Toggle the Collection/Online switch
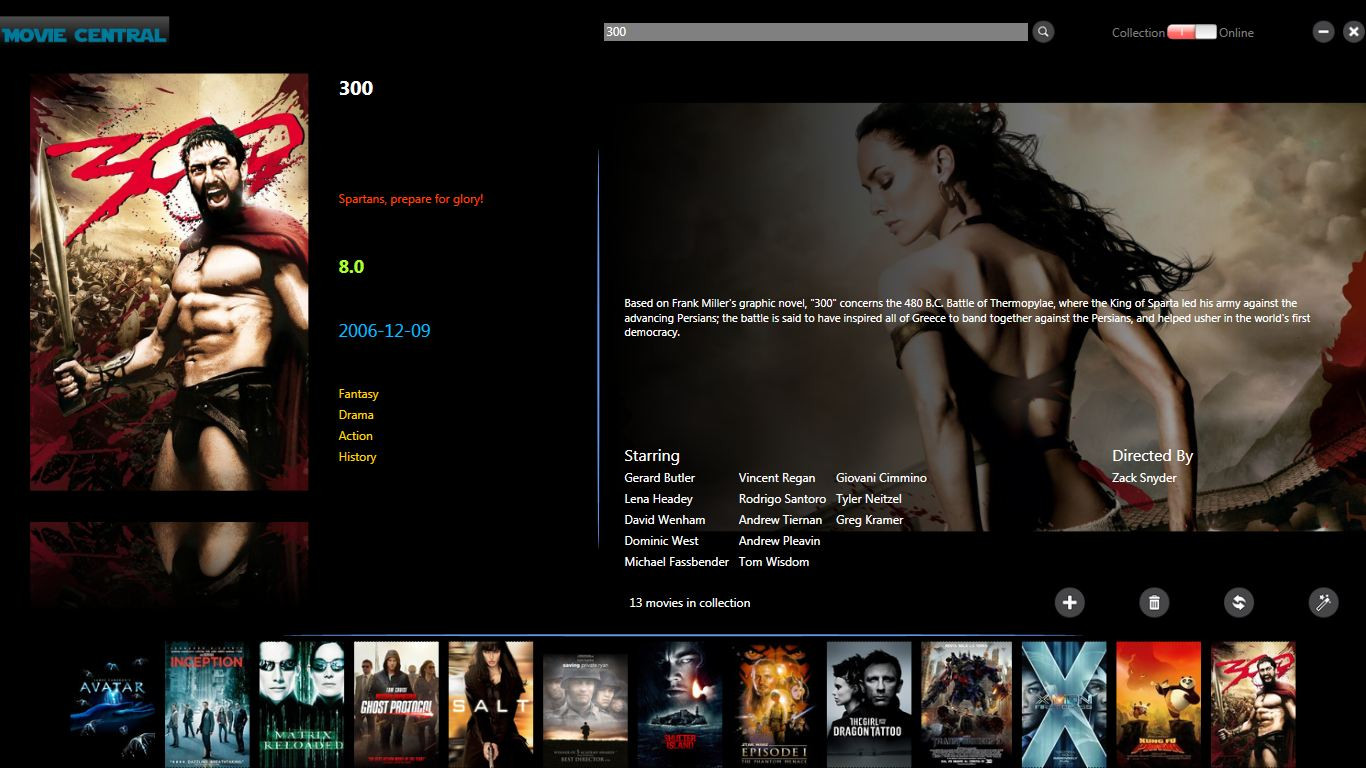Viewport: 1366px width, 768px height. [x=1192, y=32]
